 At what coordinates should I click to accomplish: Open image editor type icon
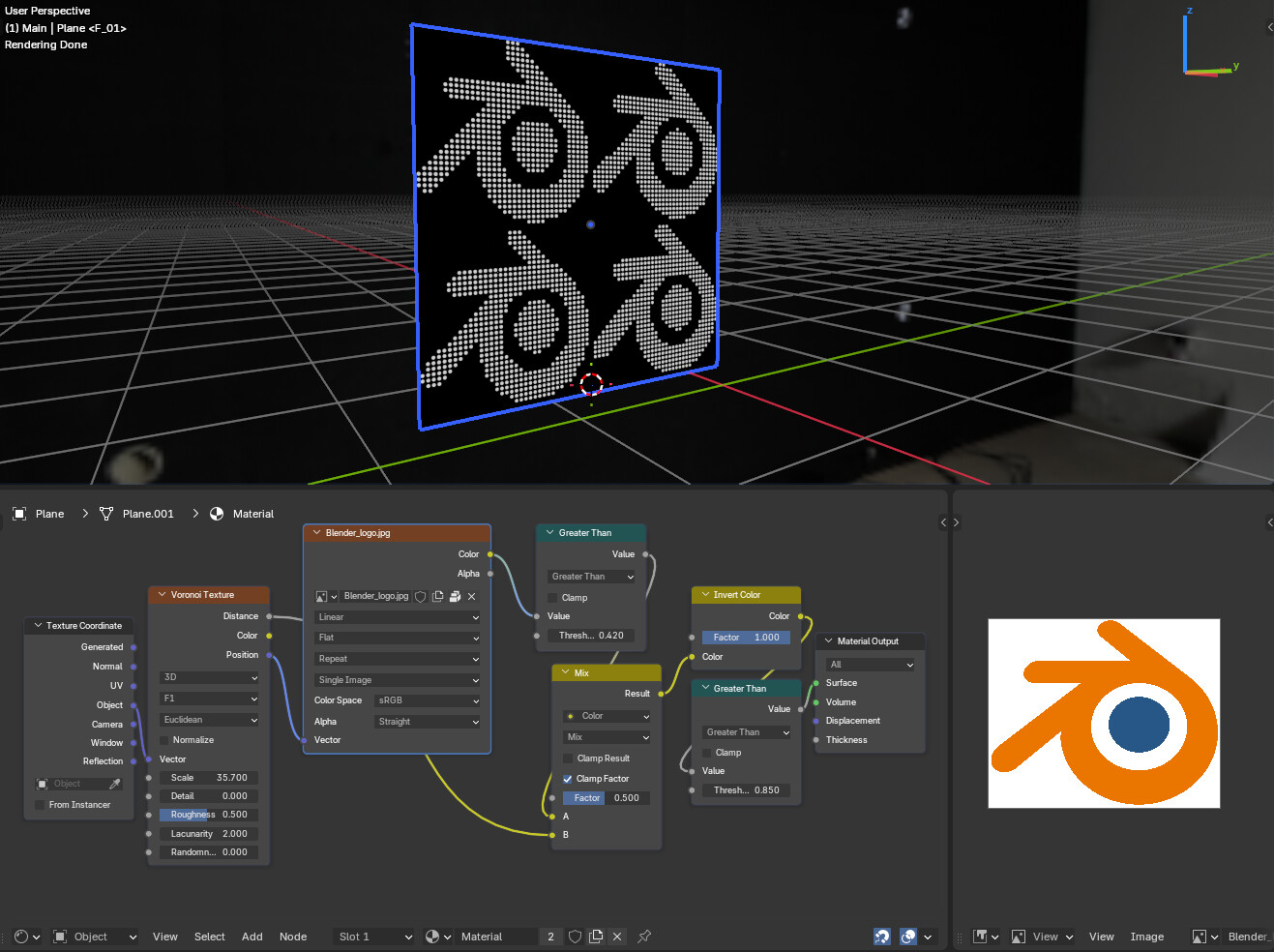click(986, 937)
